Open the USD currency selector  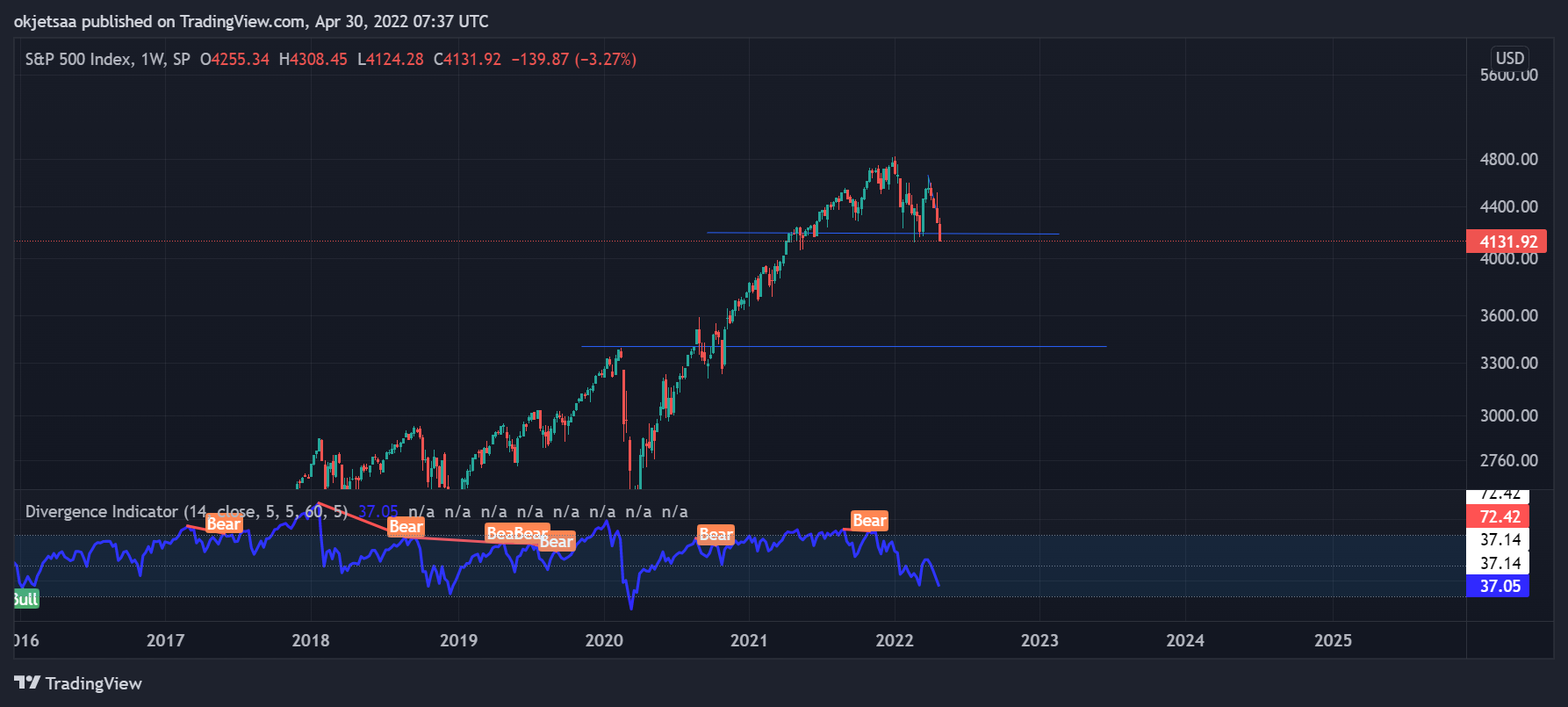1509,58
